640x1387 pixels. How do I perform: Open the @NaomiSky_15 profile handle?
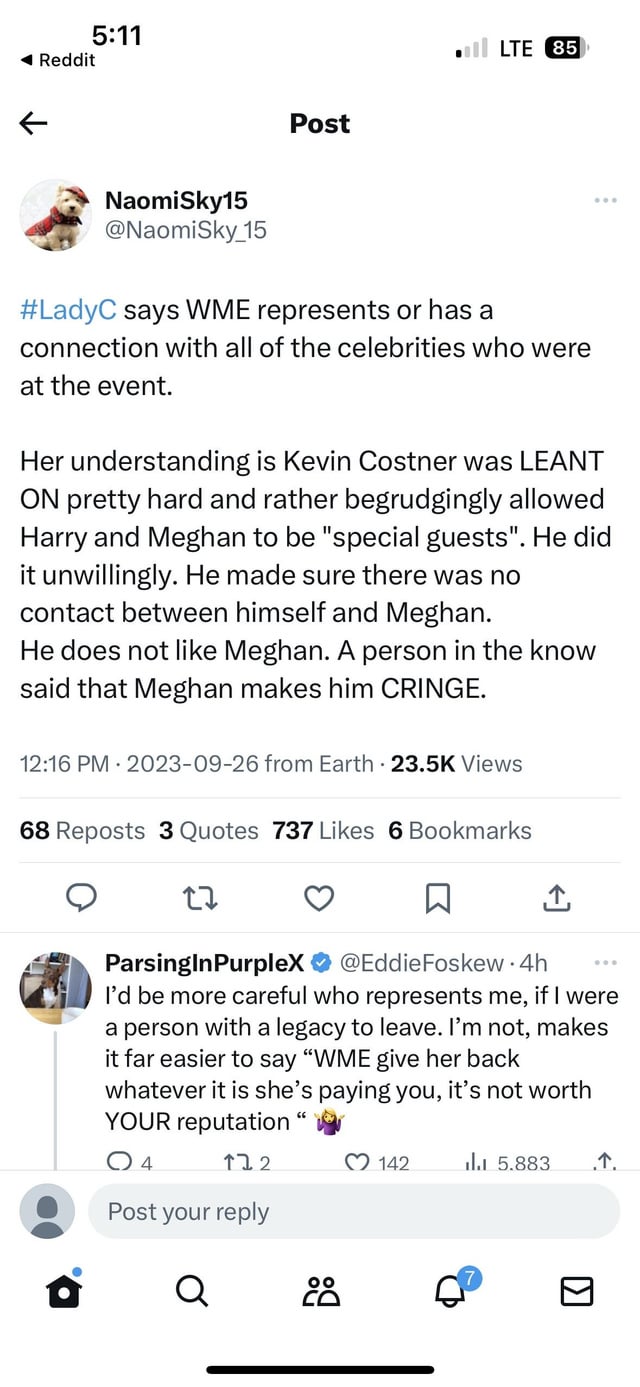click(186, 230)
